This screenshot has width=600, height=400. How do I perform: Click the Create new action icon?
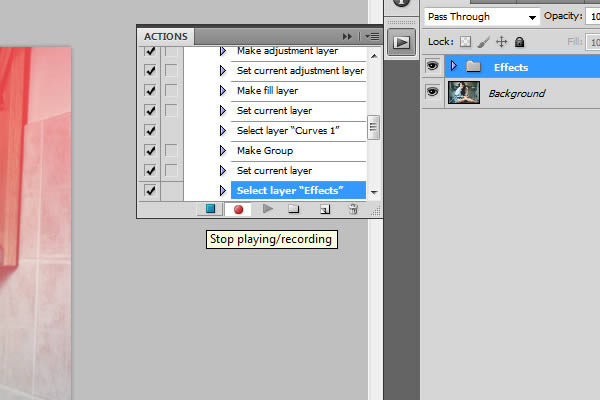coord(324,209)
